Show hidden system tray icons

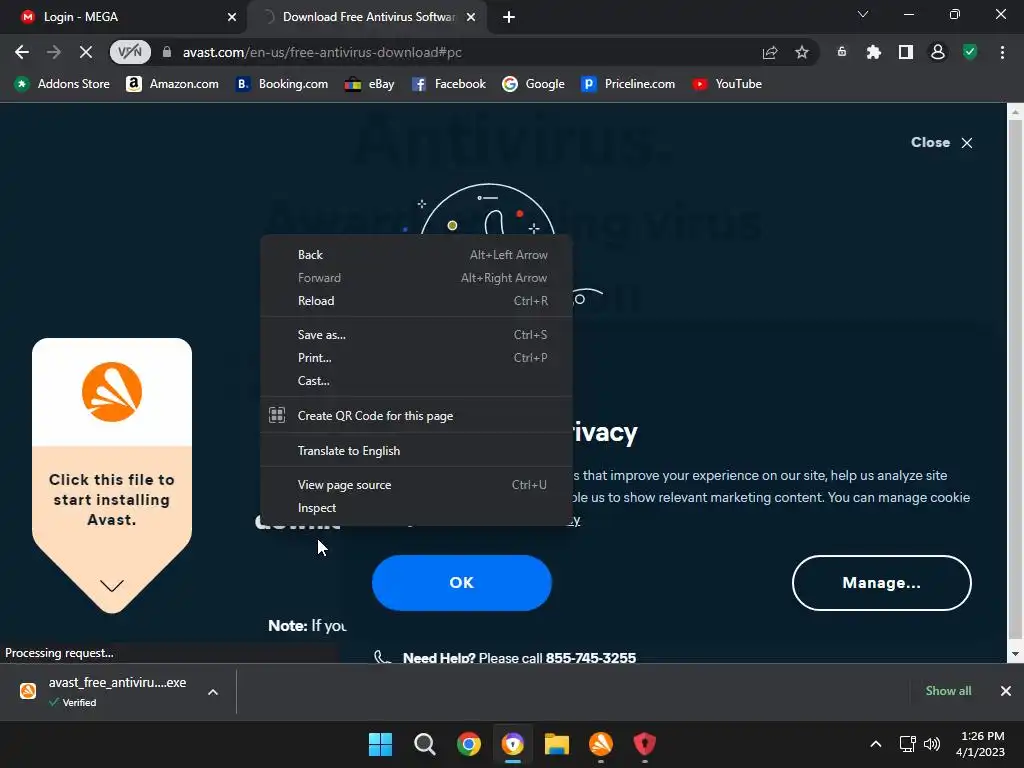pyautogui.click(x=876, y=744)
